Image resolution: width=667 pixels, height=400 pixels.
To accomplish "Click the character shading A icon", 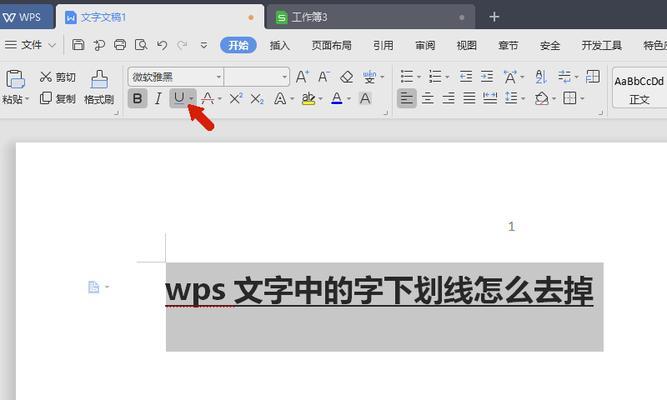I will 365,99.
